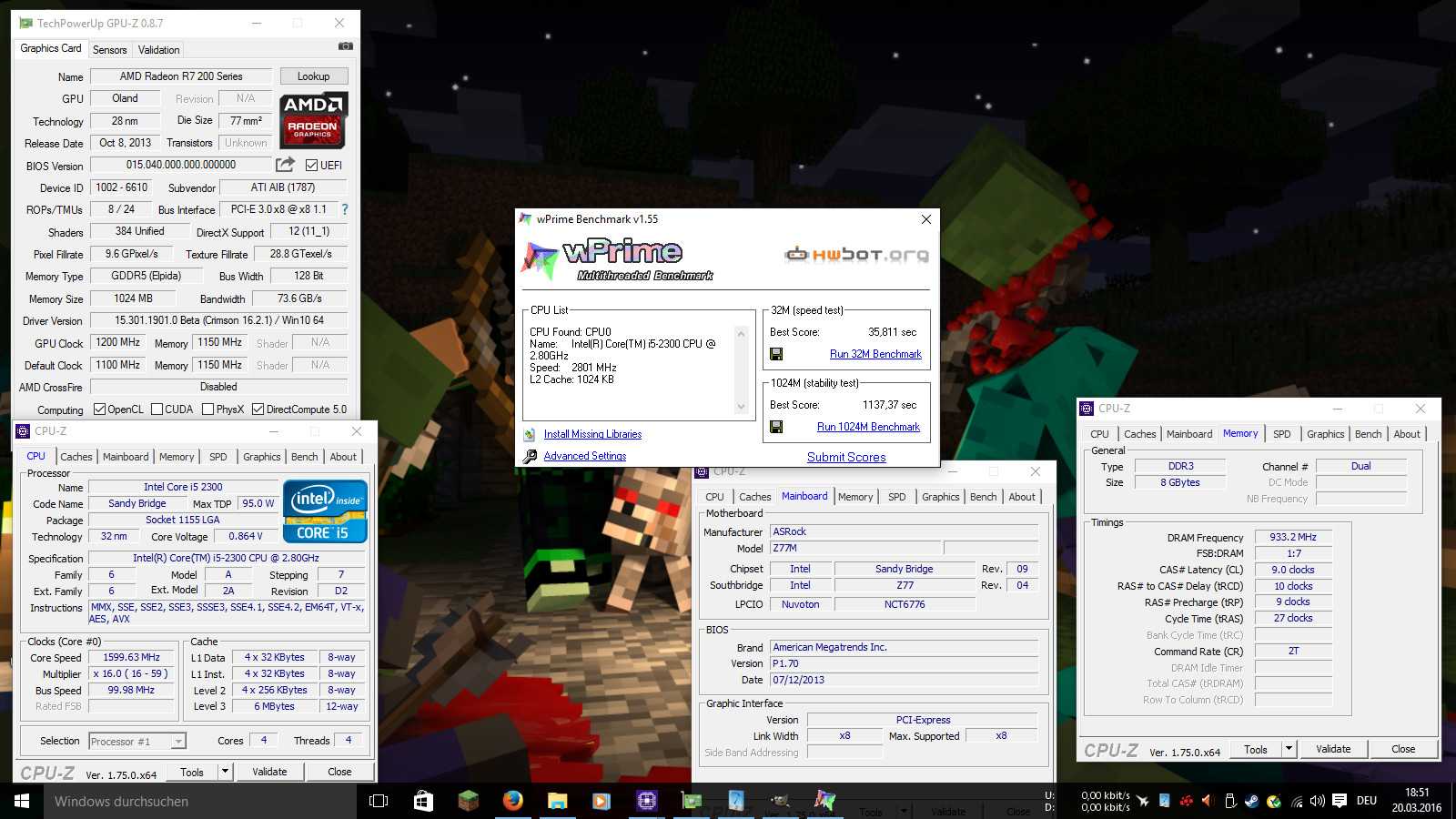The width and height of the screenshot is (1456, 819).
Task: Toggle the DirectCompute 5.0 checkbox
Action: (x=258, y=409)
